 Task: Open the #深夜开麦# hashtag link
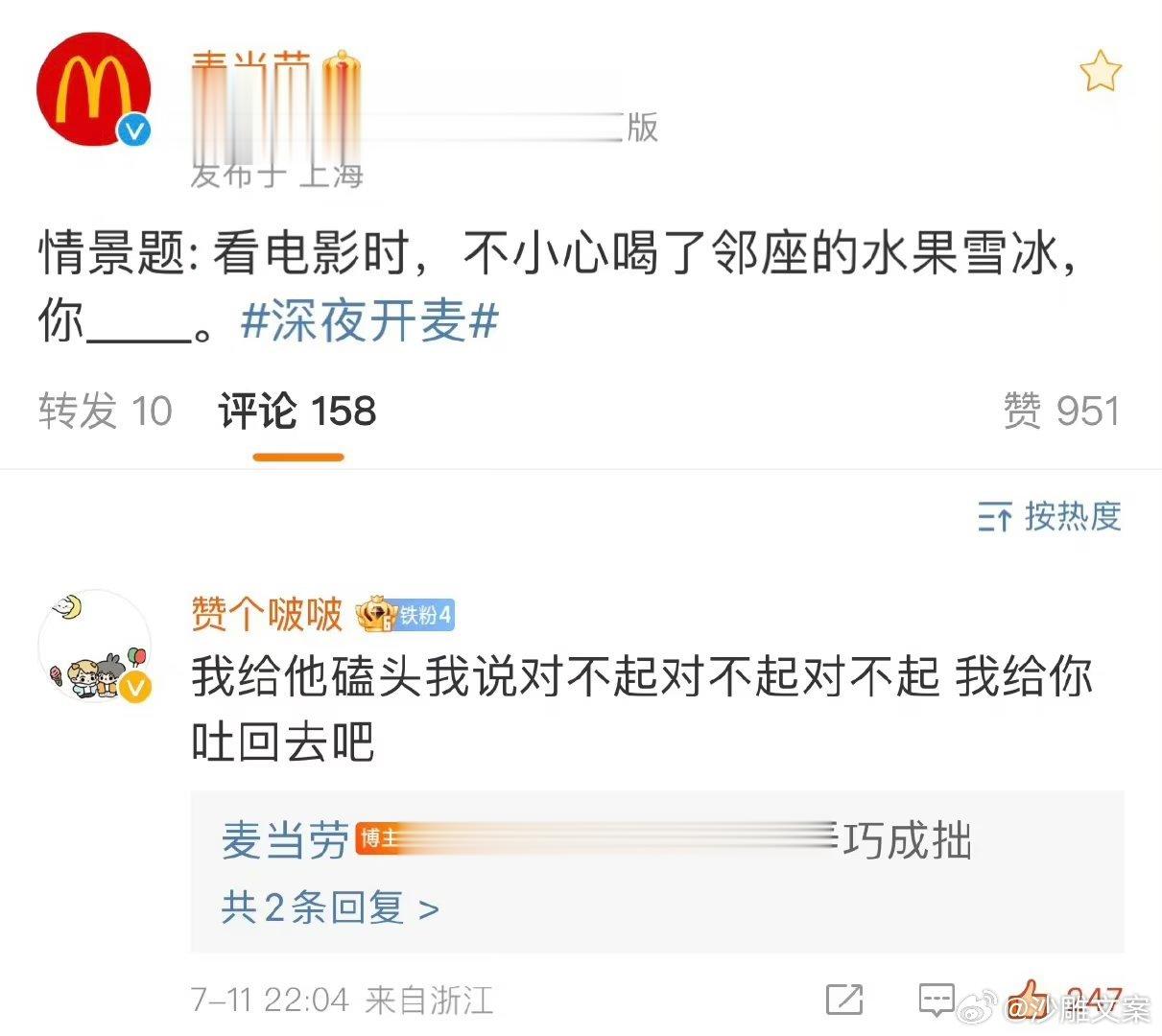(x=369, y=321)
